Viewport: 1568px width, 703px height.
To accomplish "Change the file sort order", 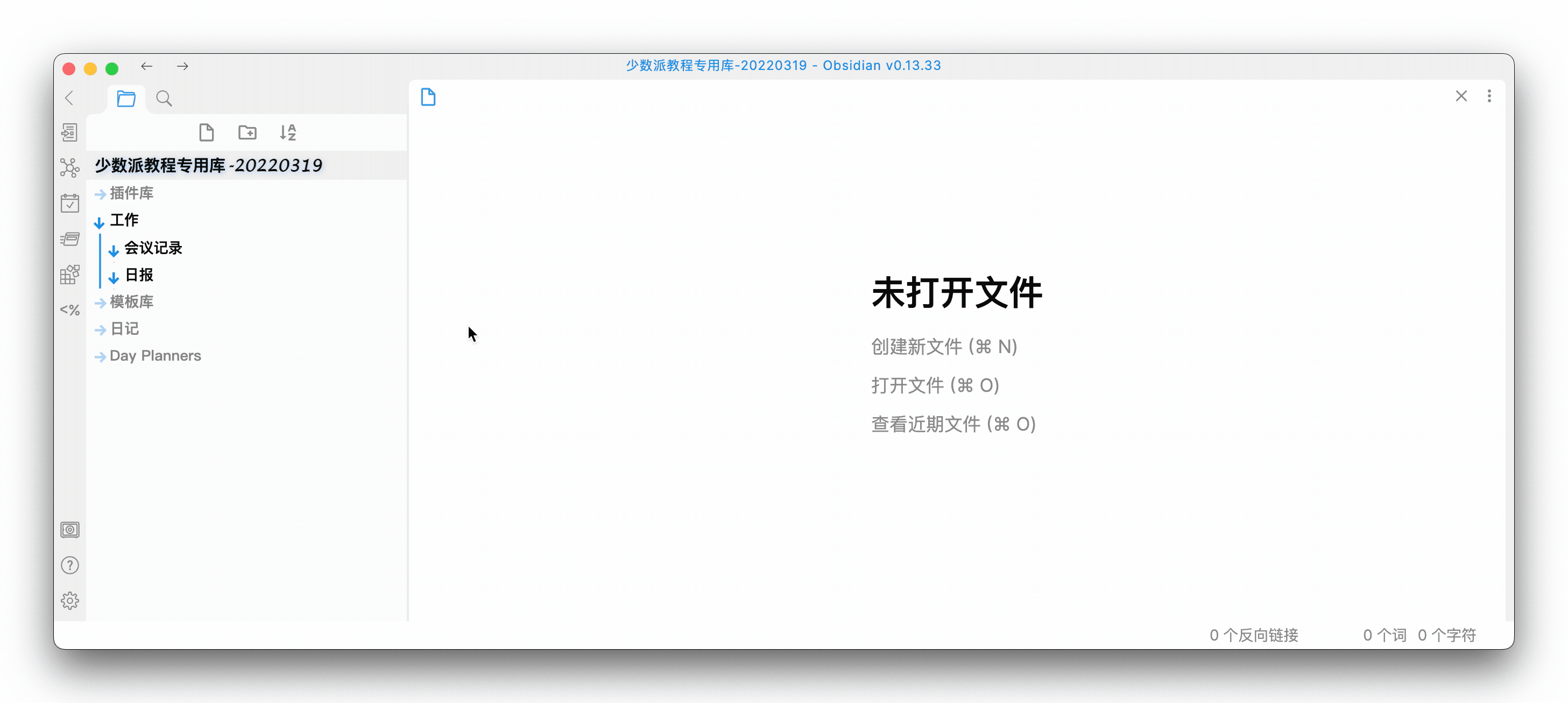I will (288, 132).
